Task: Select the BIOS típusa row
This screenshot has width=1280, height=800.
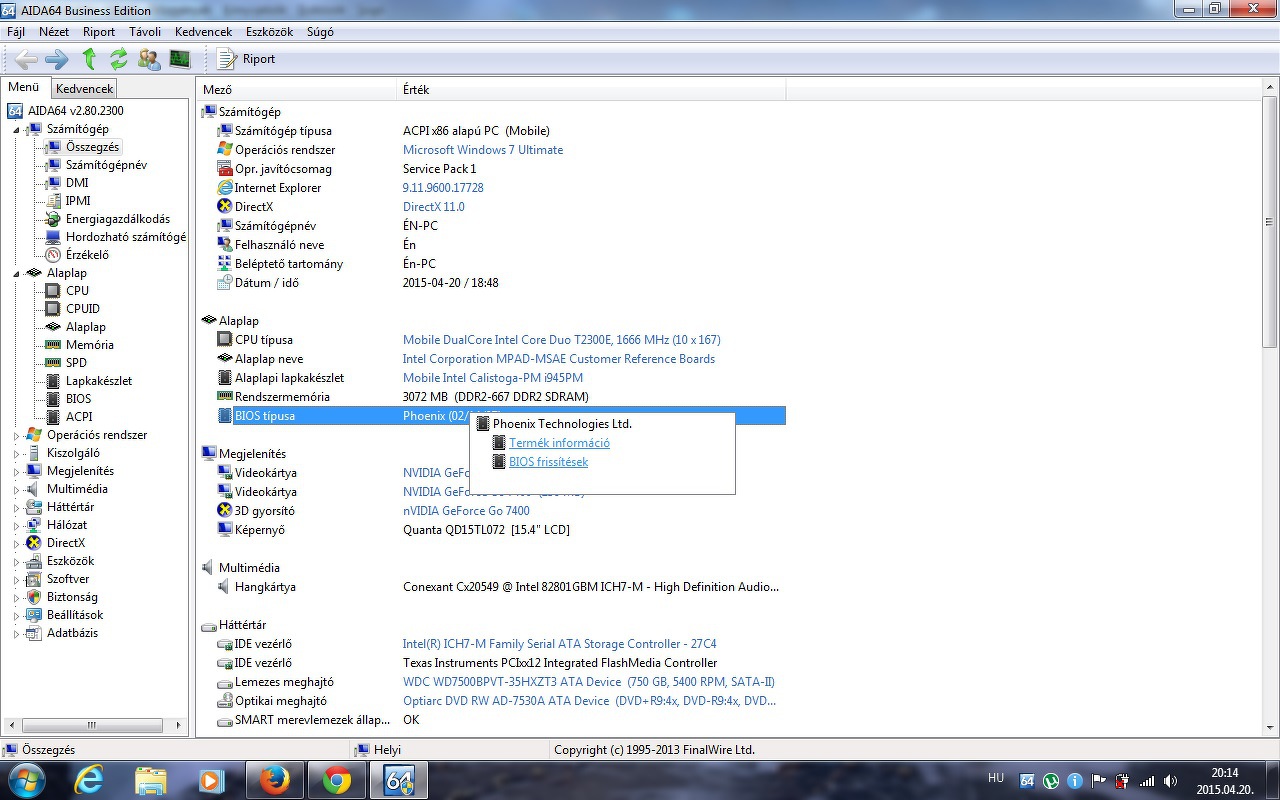Action: tap(501, 416)
